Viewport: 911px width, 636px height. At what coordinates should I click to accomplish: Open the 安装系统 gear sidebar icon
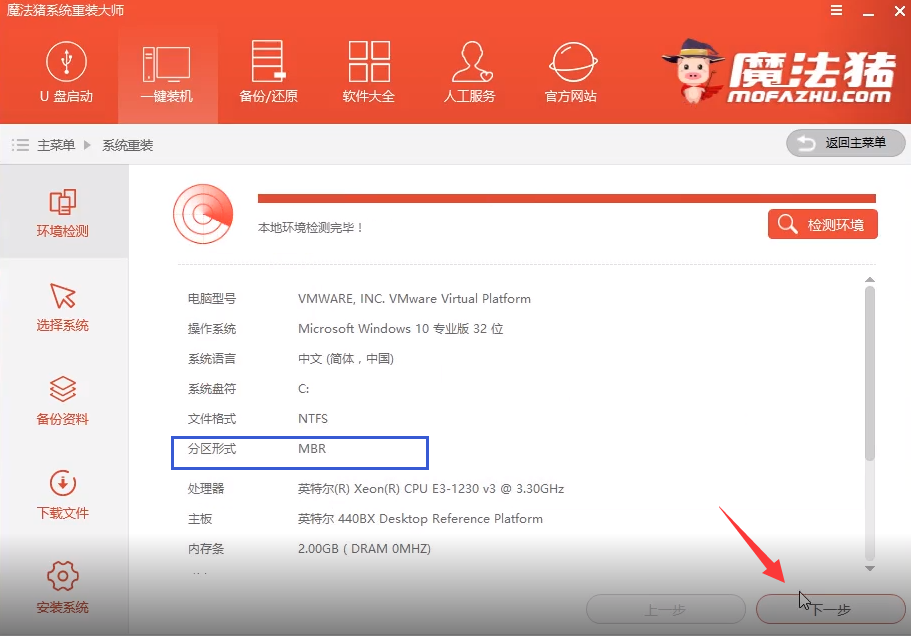pos(63,588)
